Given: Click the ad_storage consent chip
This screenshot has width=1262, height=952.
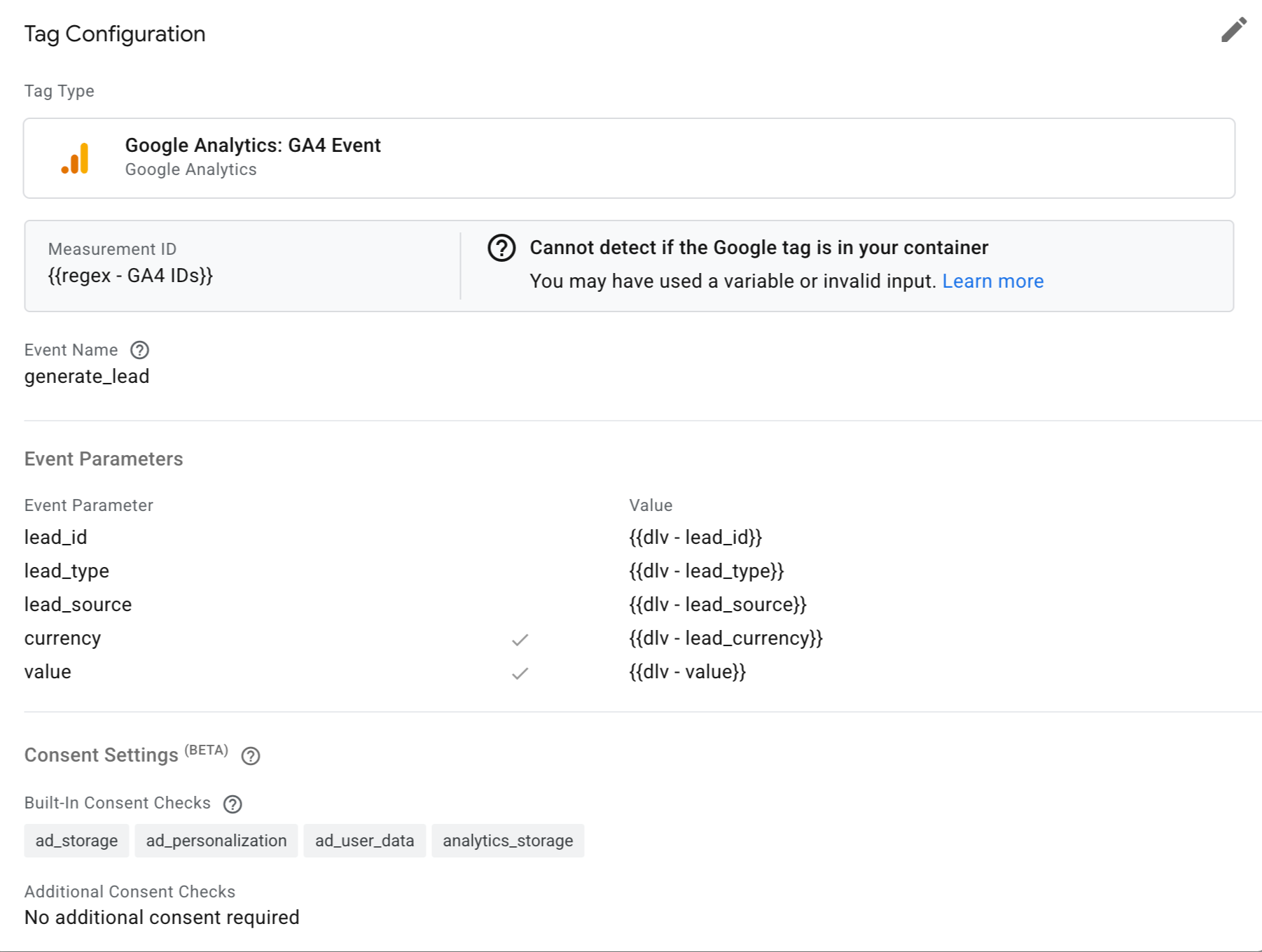Looking at the screenshot, I should click(x=76, y=841).
